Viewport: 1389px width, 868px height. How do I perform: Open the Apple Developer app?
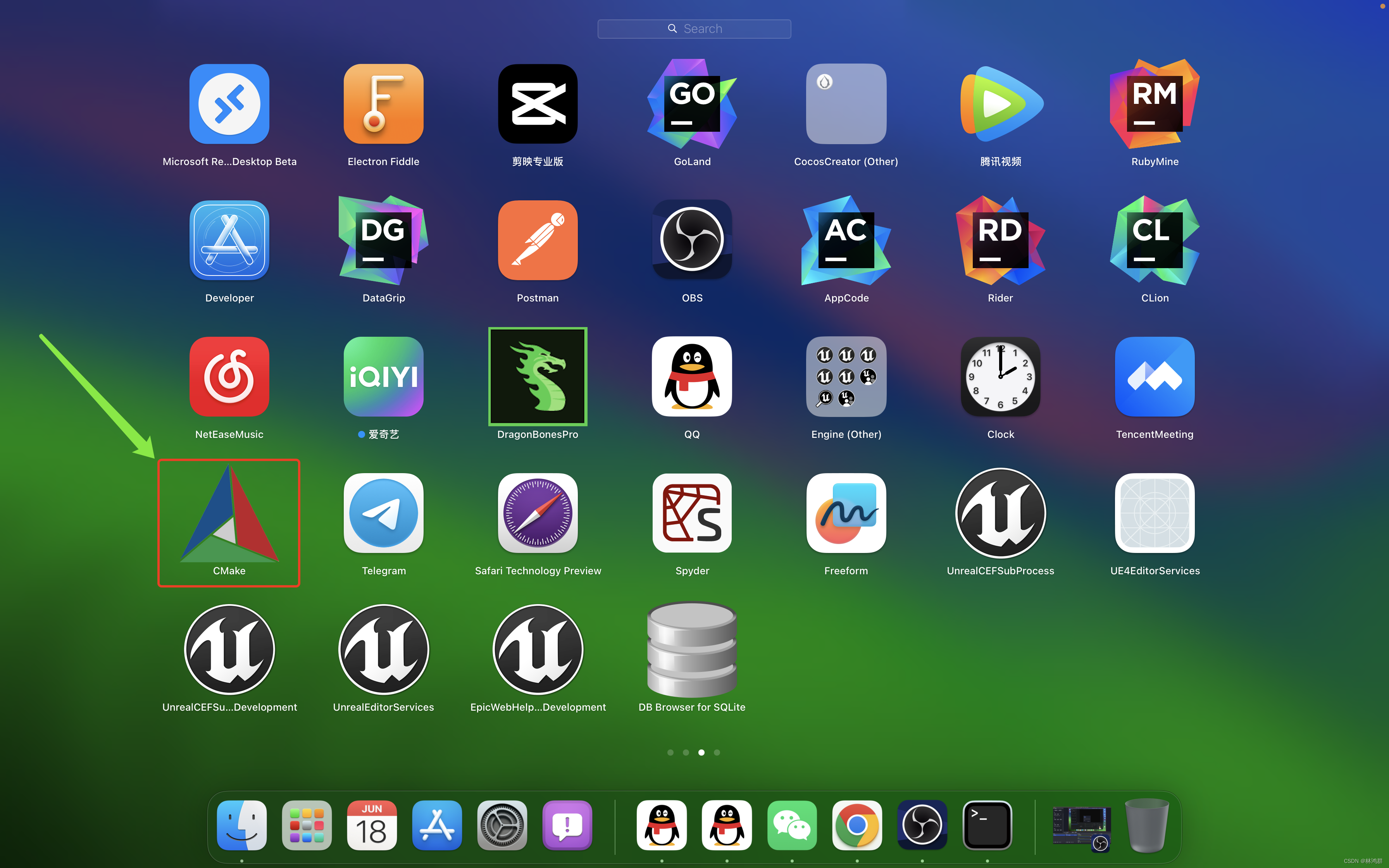pos(229,240)
